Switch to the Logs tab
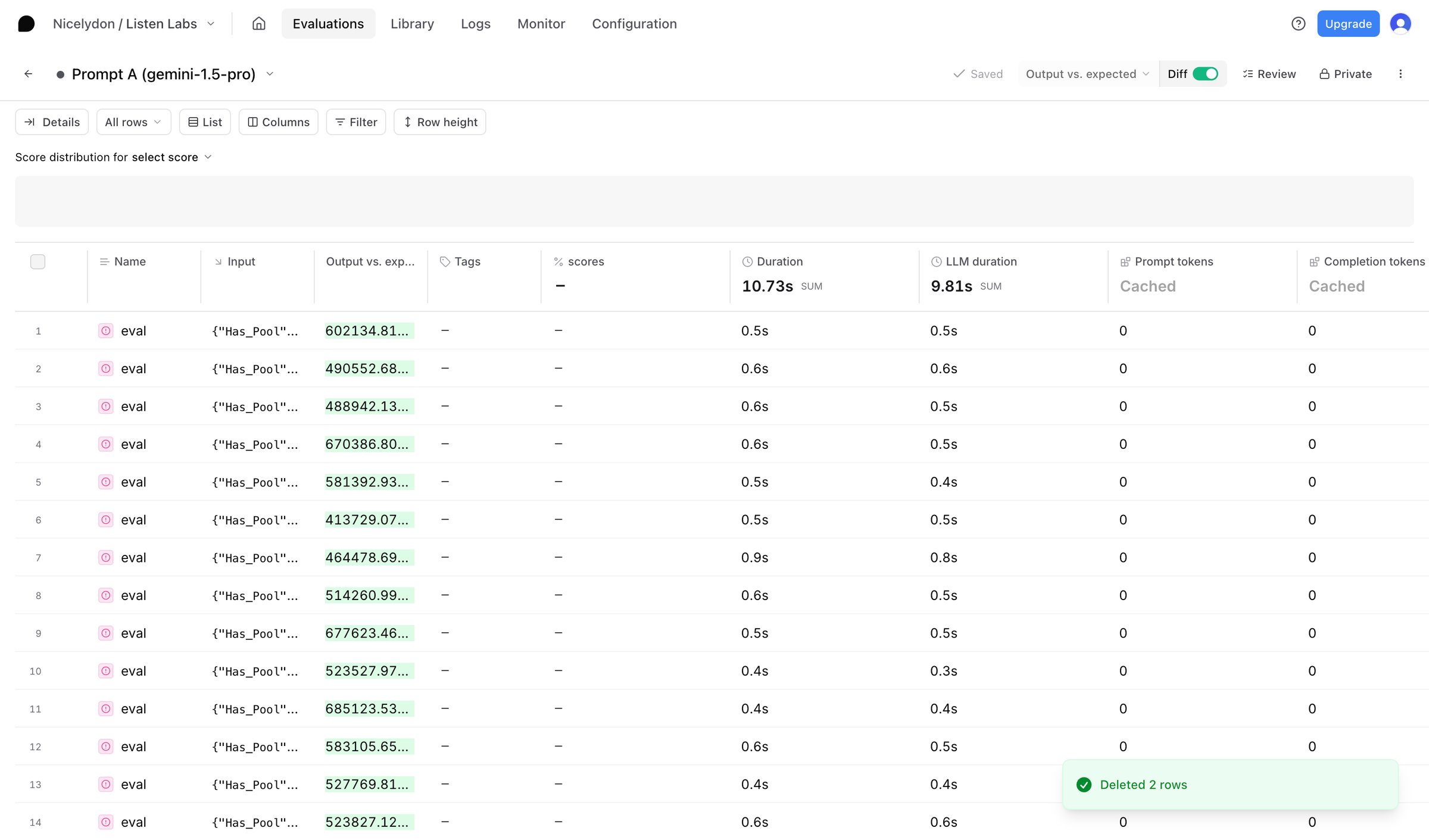1429x840 pixels. pos(475,24)
